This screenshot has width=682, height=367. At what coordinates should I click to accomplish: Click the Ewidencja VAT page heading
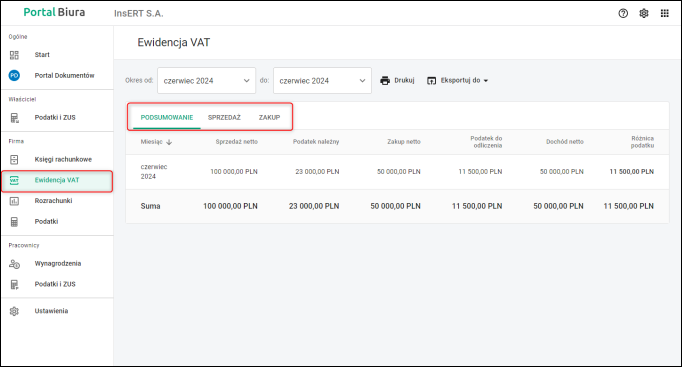pos(174,43)
